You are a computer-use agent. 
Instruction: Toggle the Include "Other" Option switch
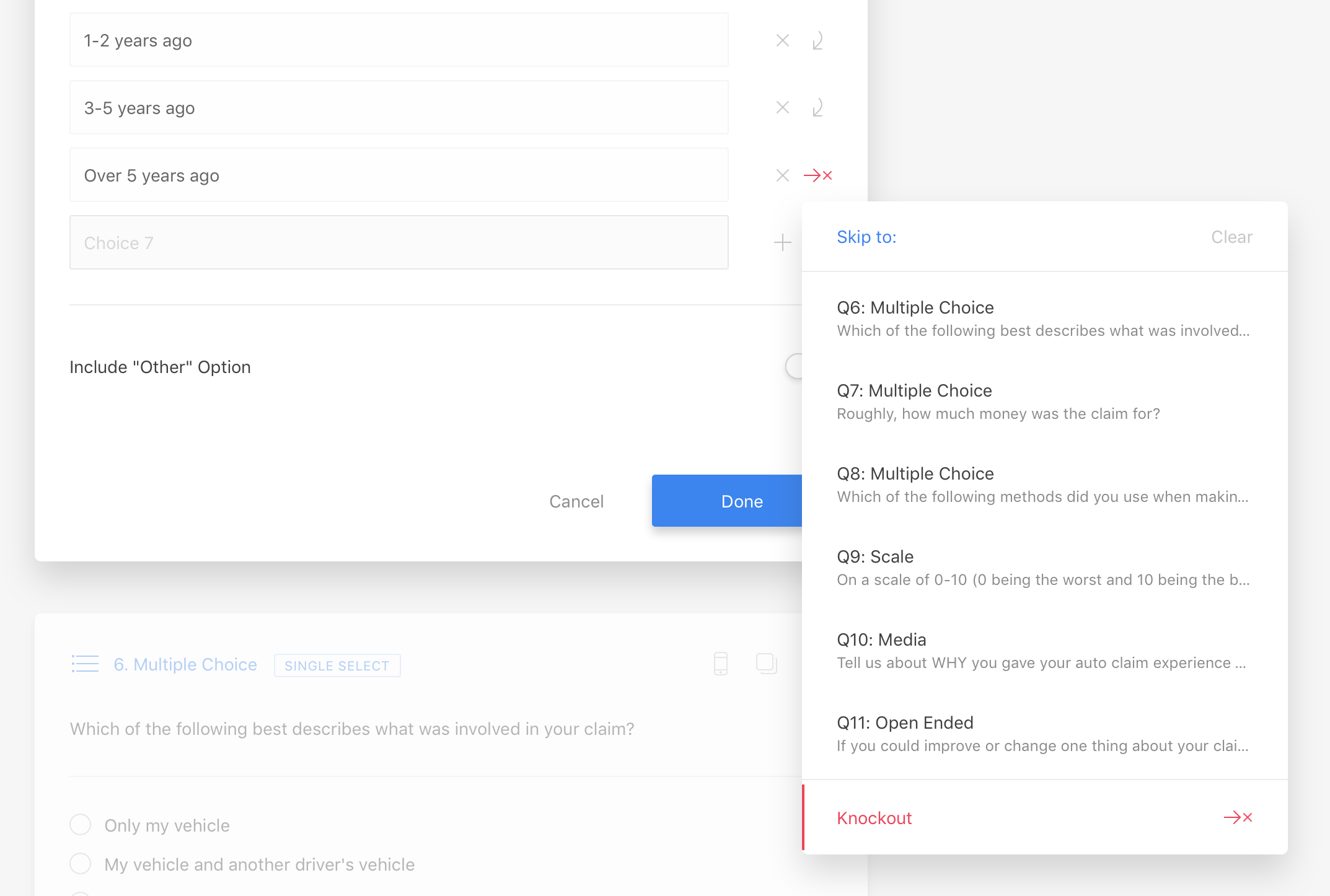[x=794, y=366]
